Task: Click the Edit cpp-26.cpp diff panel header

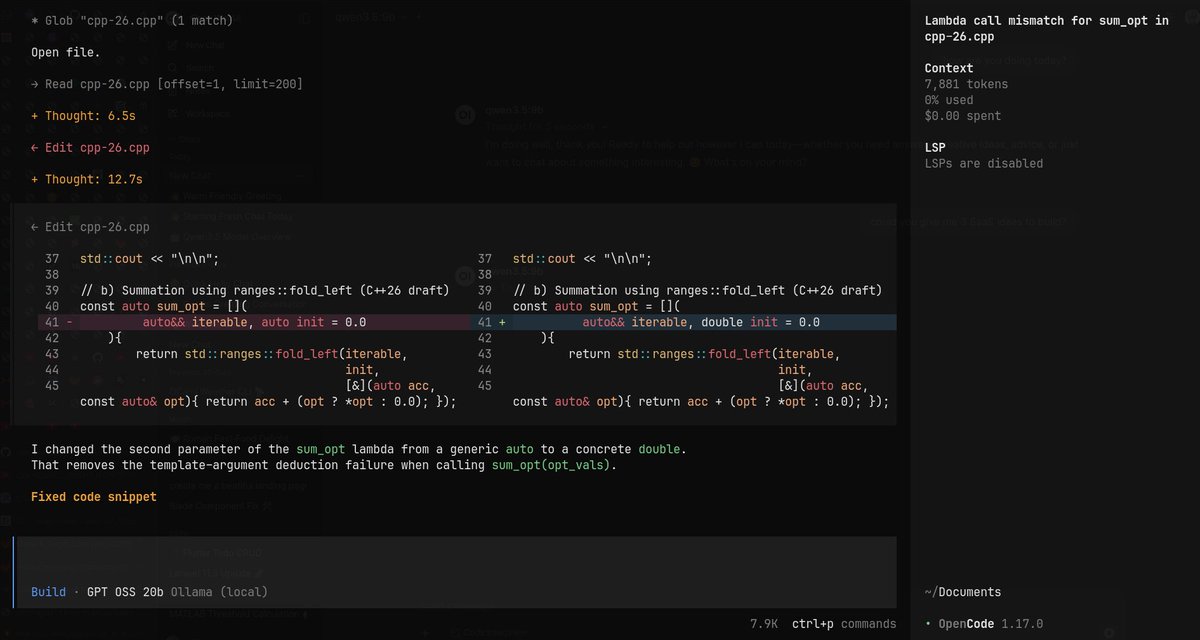Action: pyautogui.click(x=90, y=227)
